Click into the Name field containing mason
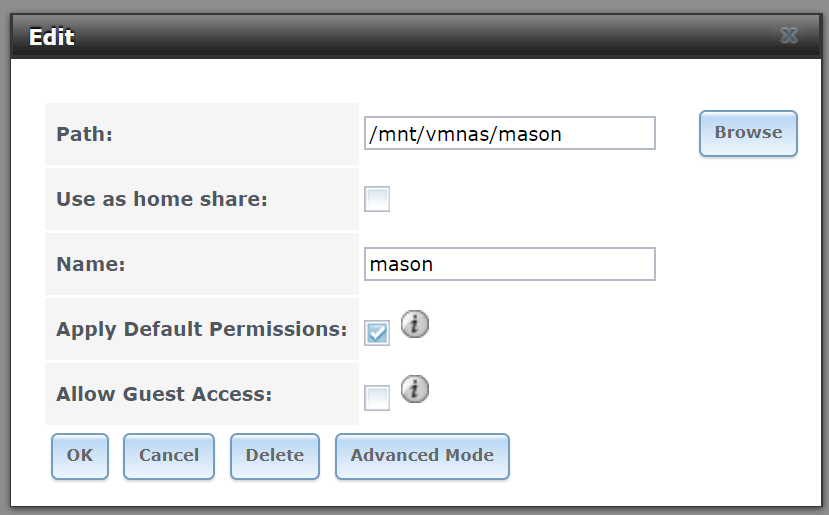Image resolution: width=829 pixels, height=515 pixels. (x=510, y=264)
